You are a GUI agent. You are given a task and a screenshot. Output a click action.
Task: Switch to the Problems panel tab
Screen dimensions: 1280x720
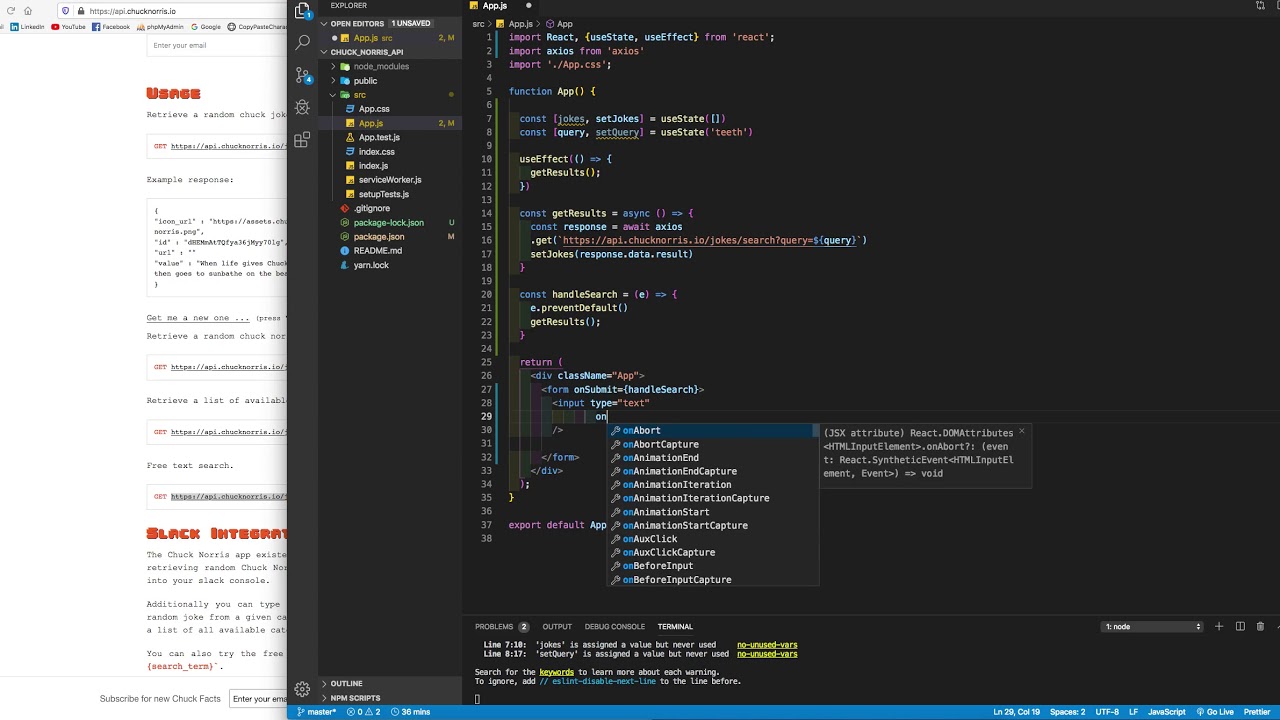coord(501,627)
